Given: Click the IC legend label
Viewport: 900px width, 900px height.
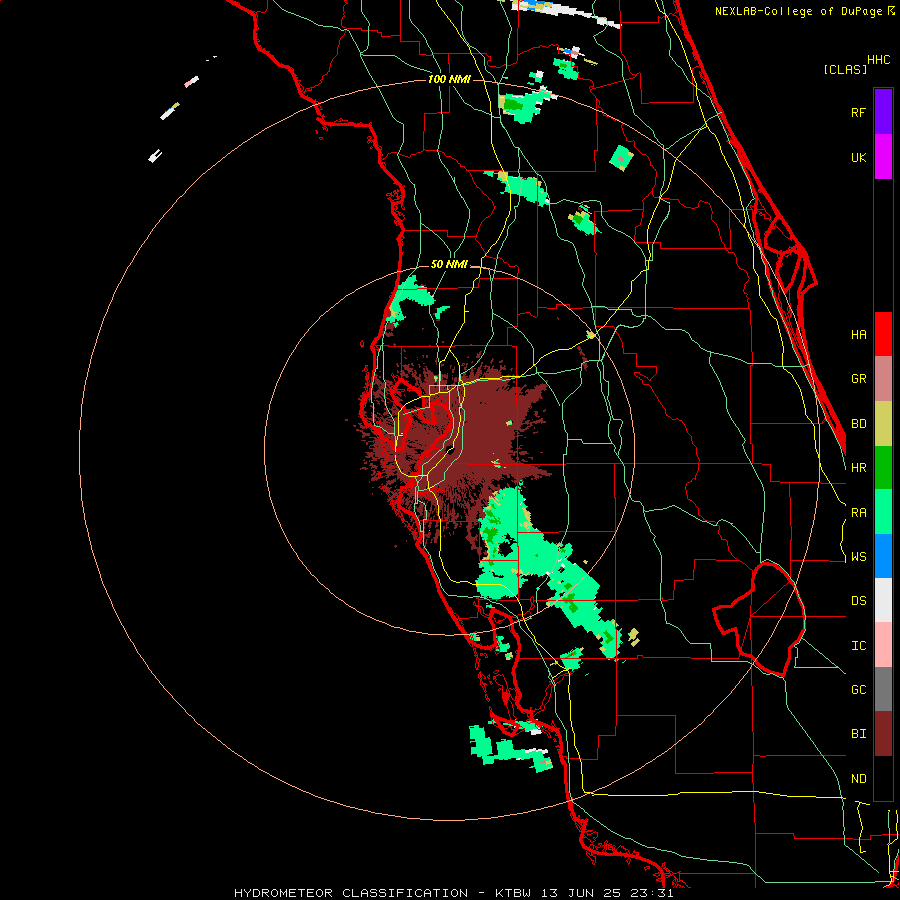Looking at the screenshot, I should click(858, 646).
